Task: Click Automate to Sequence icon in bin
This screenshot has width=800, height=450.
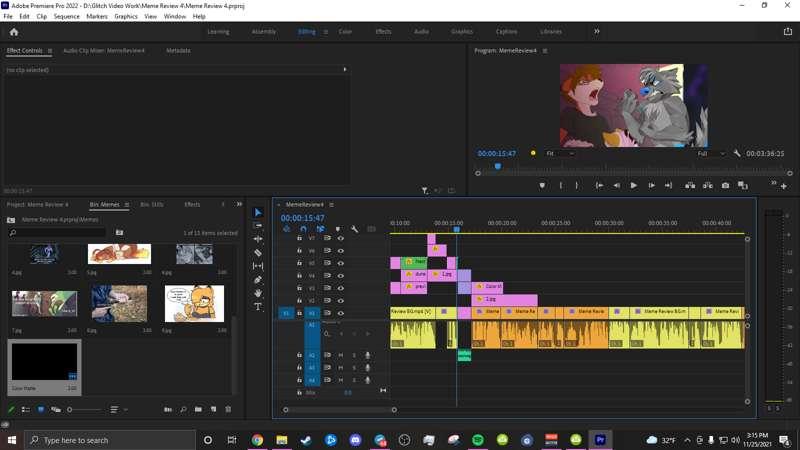Action: [168, 409]
